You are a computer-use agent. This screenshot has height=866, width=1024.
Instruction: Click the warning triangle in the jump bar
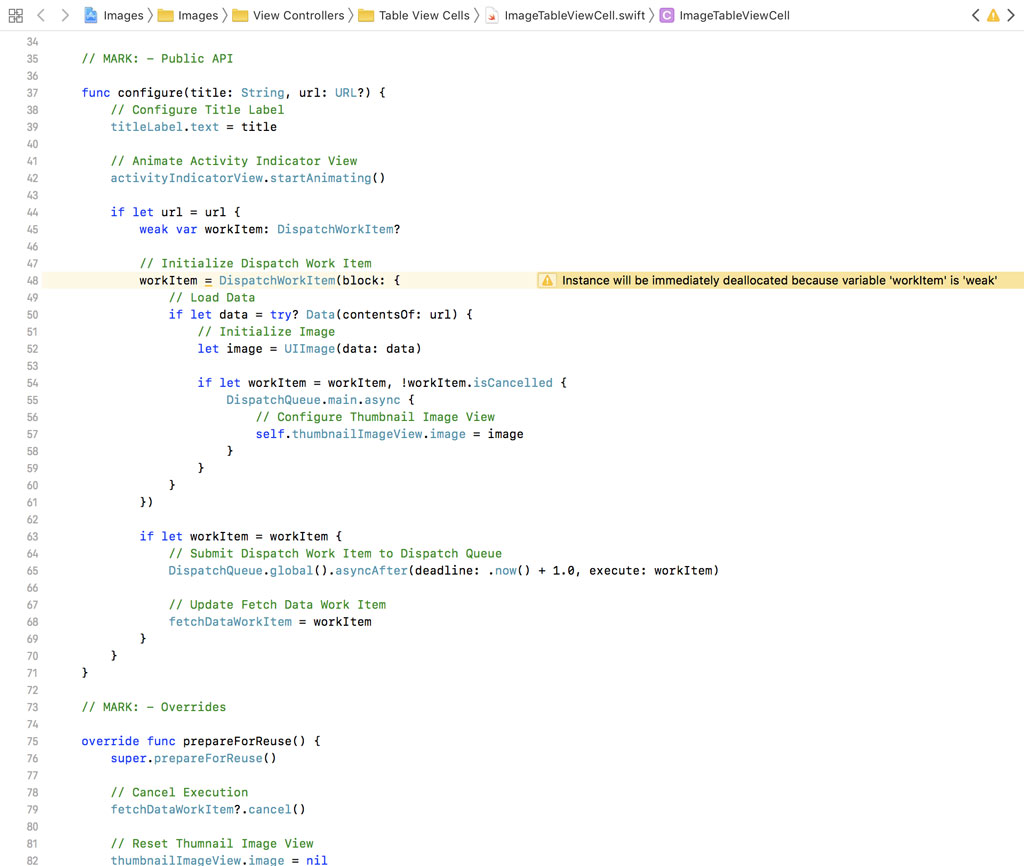pyautogui.click(x=993, y=15)
